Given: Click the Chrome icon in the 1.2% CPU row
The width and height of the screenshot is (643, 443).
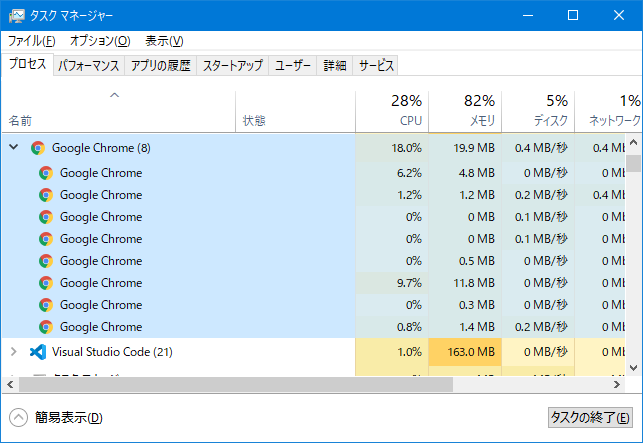Looking at the screenshot, I should point(46,195).
